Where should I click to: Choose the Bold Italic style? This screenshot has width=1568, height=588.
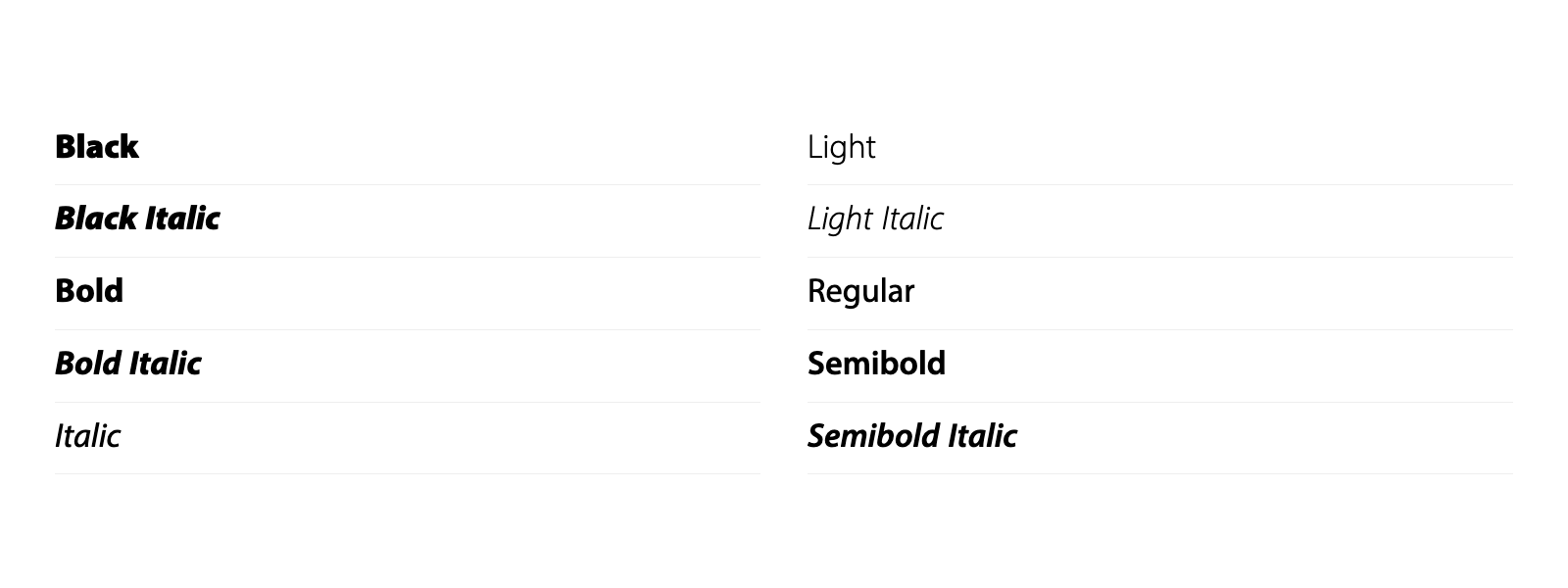128,364
